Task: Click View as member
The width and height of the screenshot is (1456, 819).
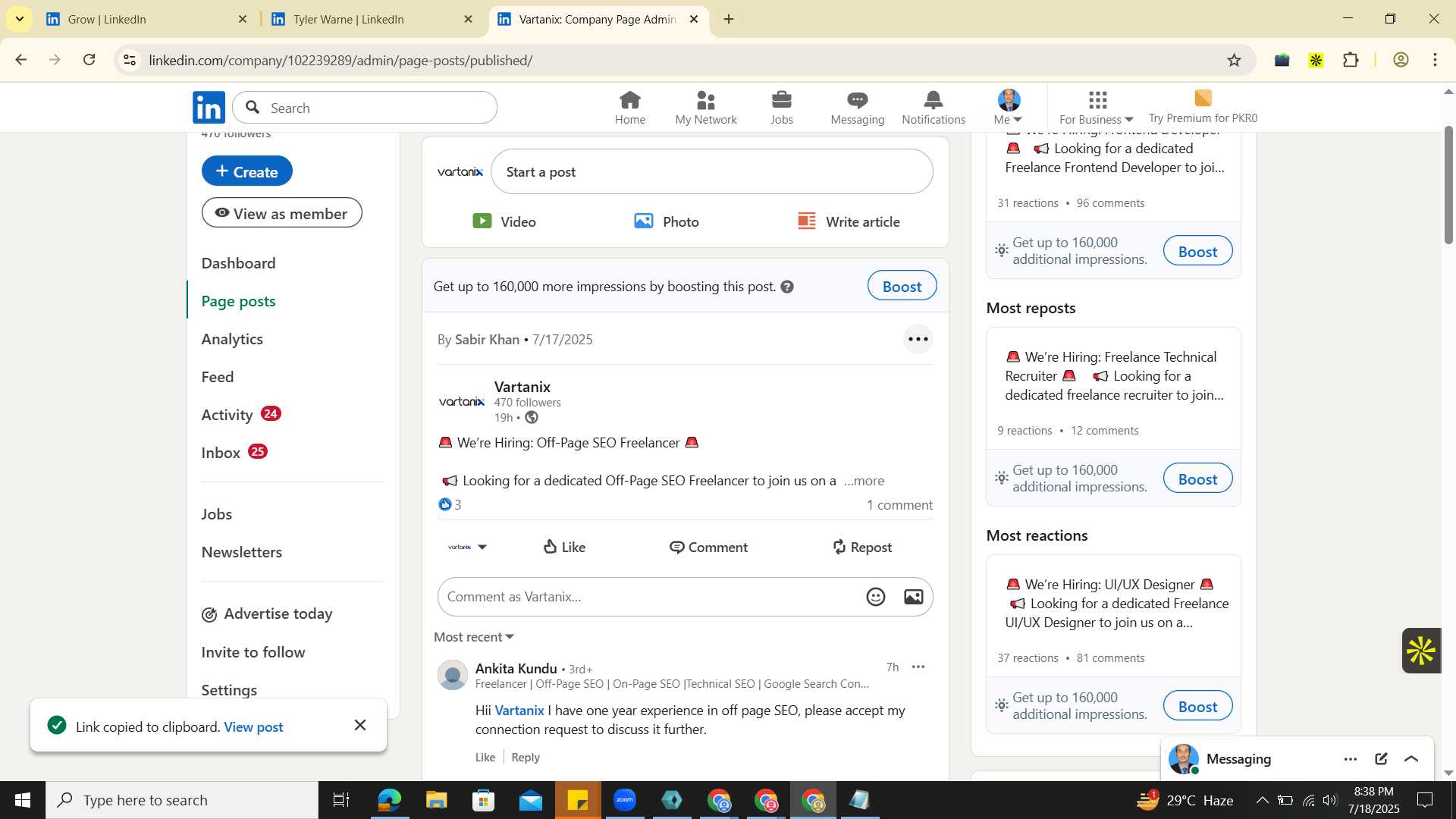Action: [x=281, y=213]
